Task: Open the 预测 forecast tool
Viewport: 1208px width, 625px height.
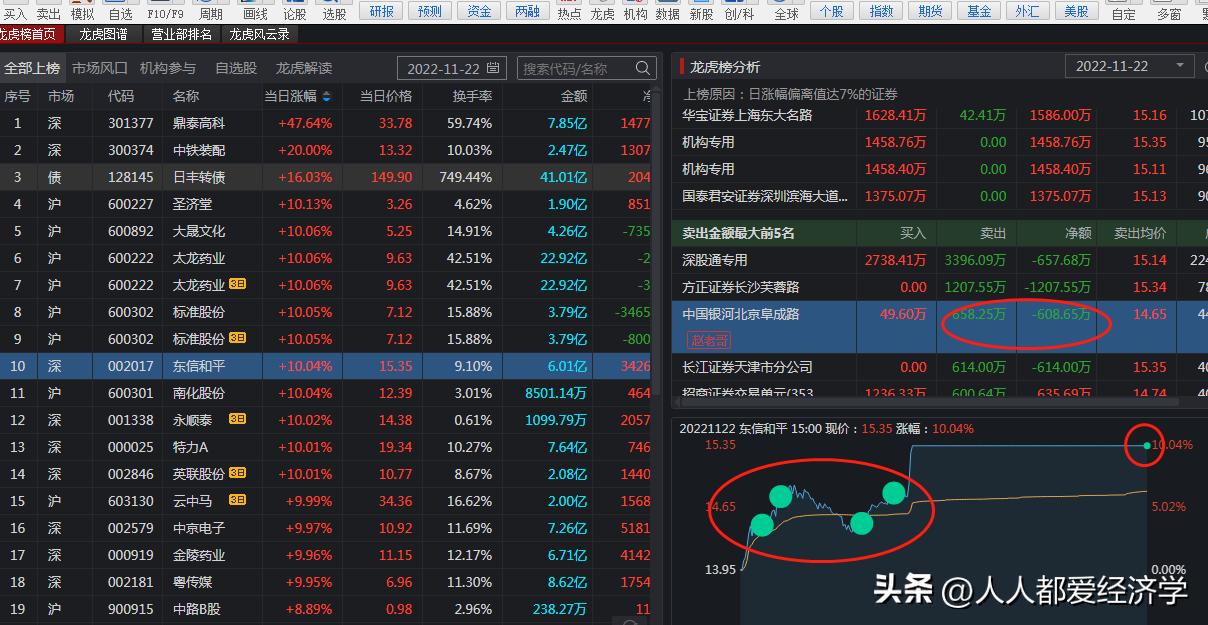Action: 430,11
